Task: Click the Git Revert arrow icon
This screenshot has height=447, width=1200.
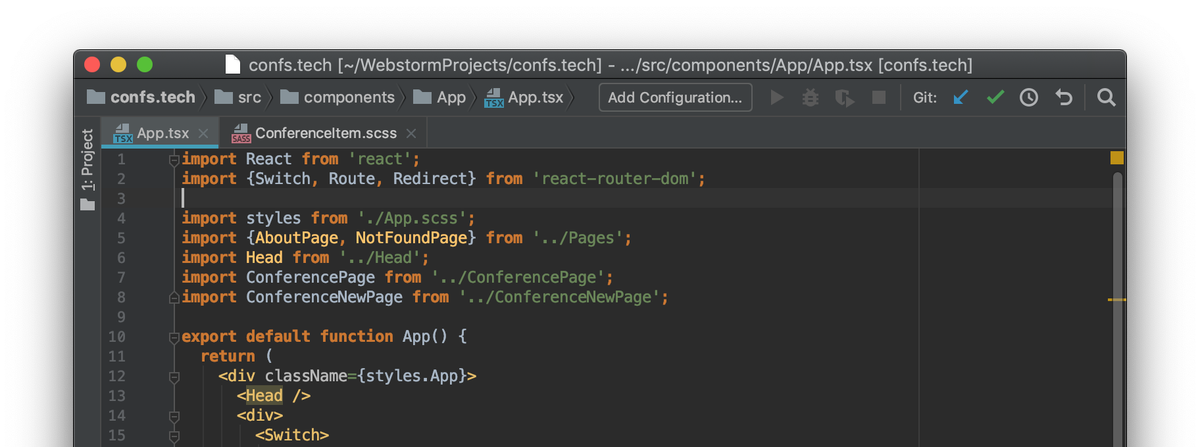Action: pos(1064,97)
